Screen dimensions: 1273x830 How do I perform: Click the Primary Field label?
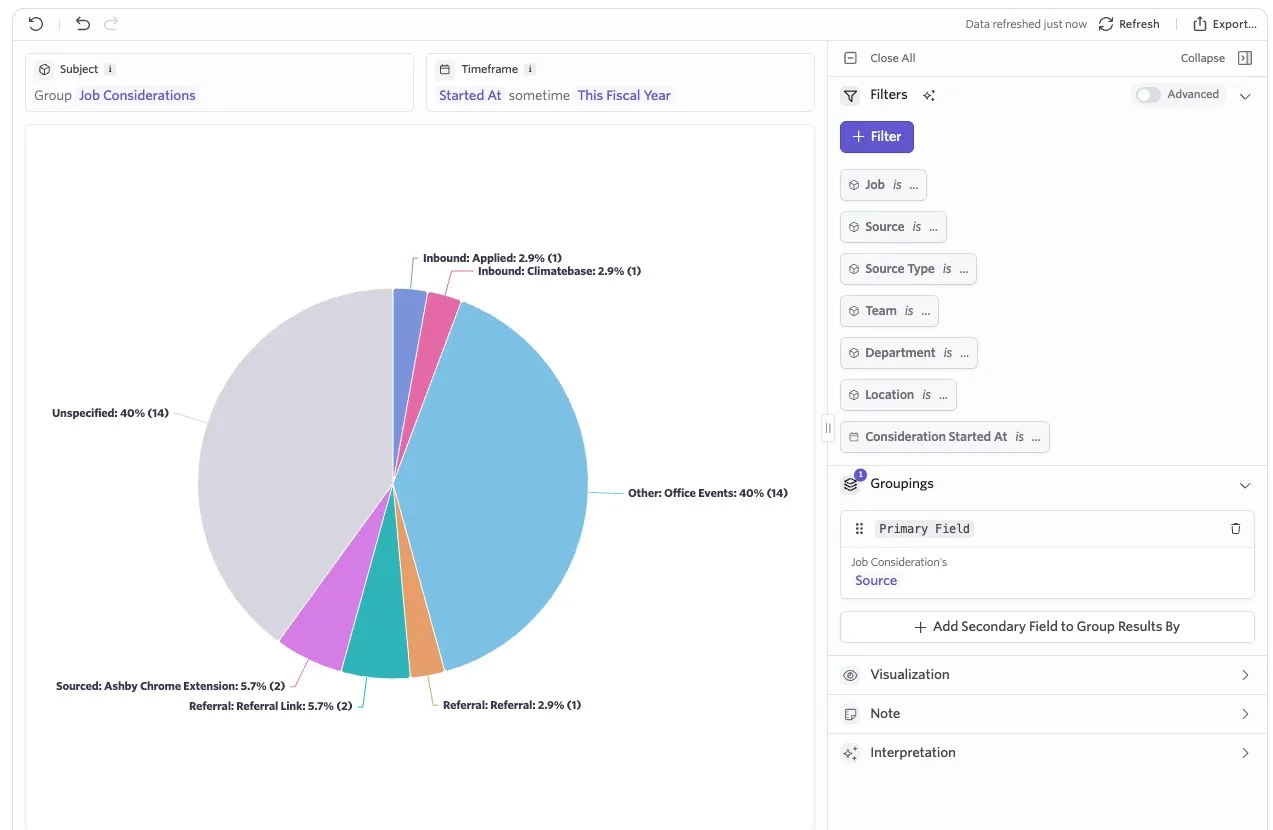tap(924, 529)
